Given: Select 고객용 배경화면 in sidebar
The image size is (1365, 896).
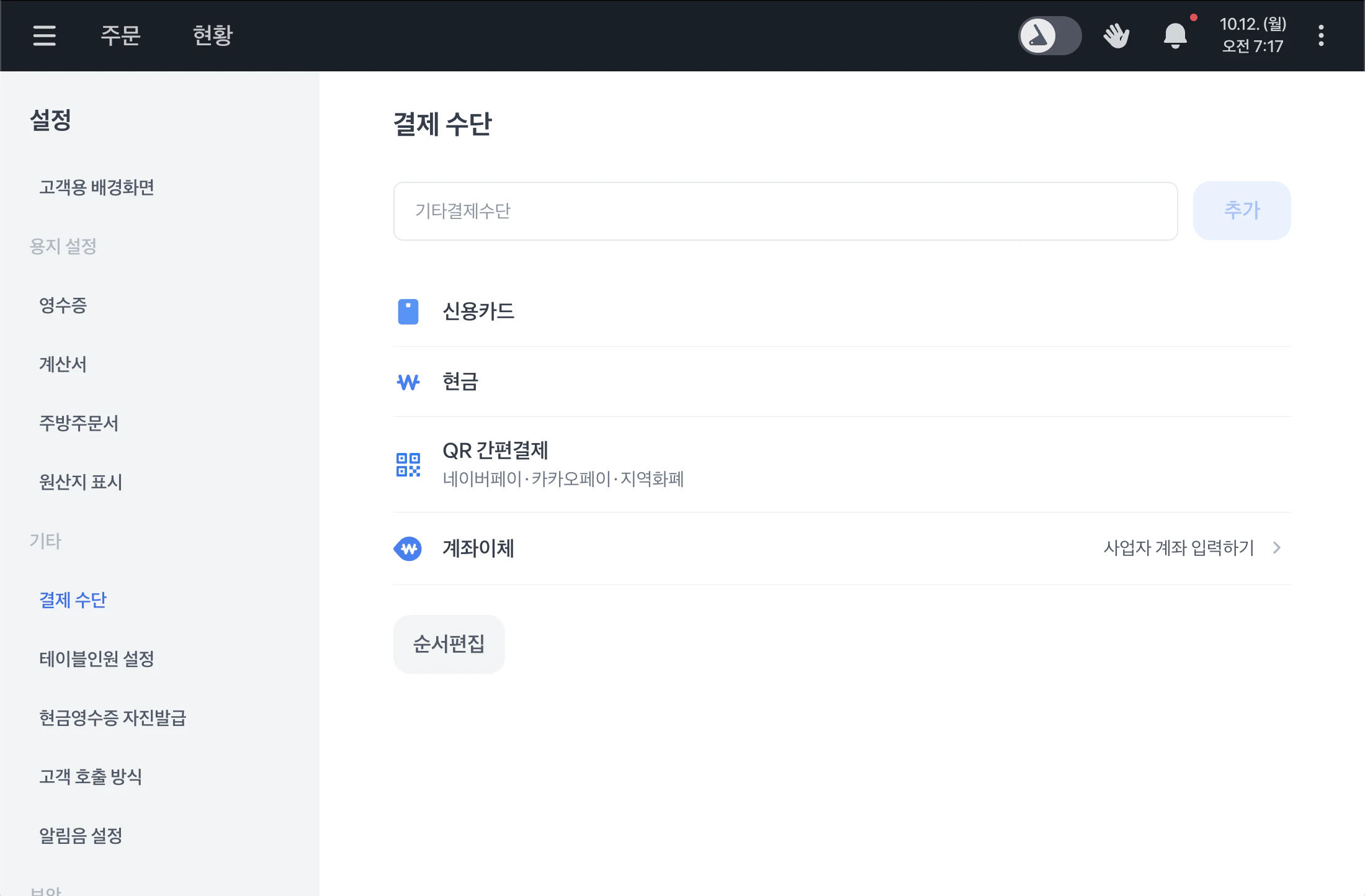Looking at the screenshot, I should (x=97, y=187).
